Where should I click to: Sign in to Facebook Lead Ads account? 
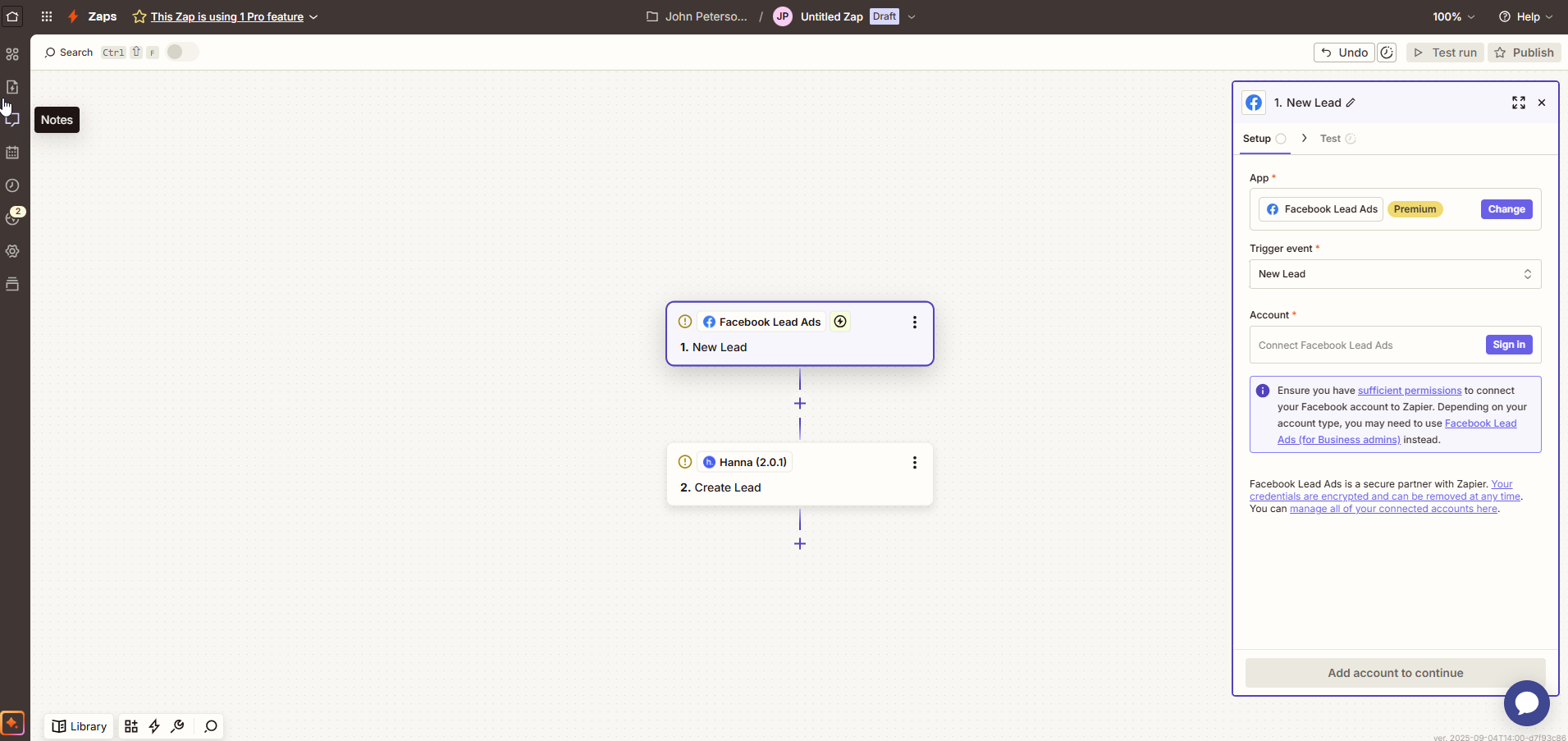(x=1509, y=345)
